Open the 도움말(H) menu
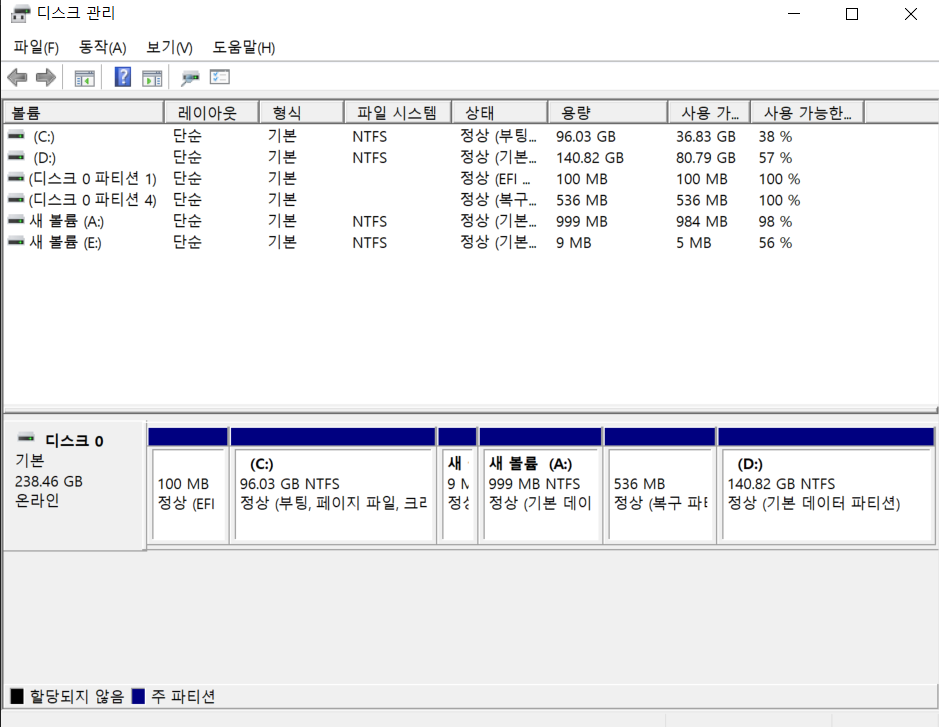Image resolution: width=939 pixels, height=727 pixels. (x=244, y=47)
